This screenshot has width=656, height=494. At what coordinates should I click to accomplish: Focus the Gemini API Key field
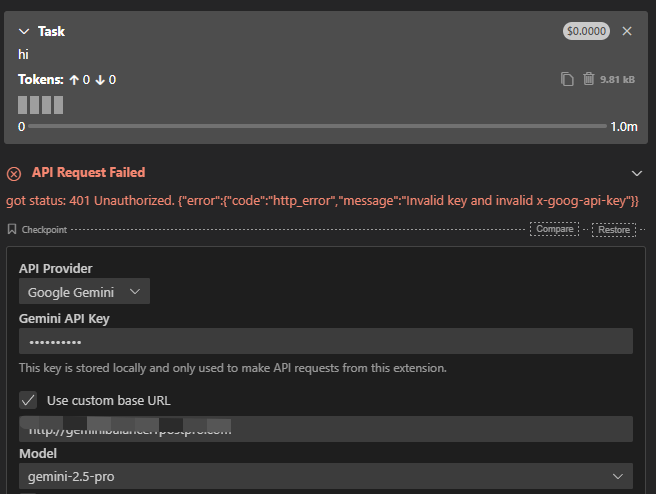[x=326, y=341]
